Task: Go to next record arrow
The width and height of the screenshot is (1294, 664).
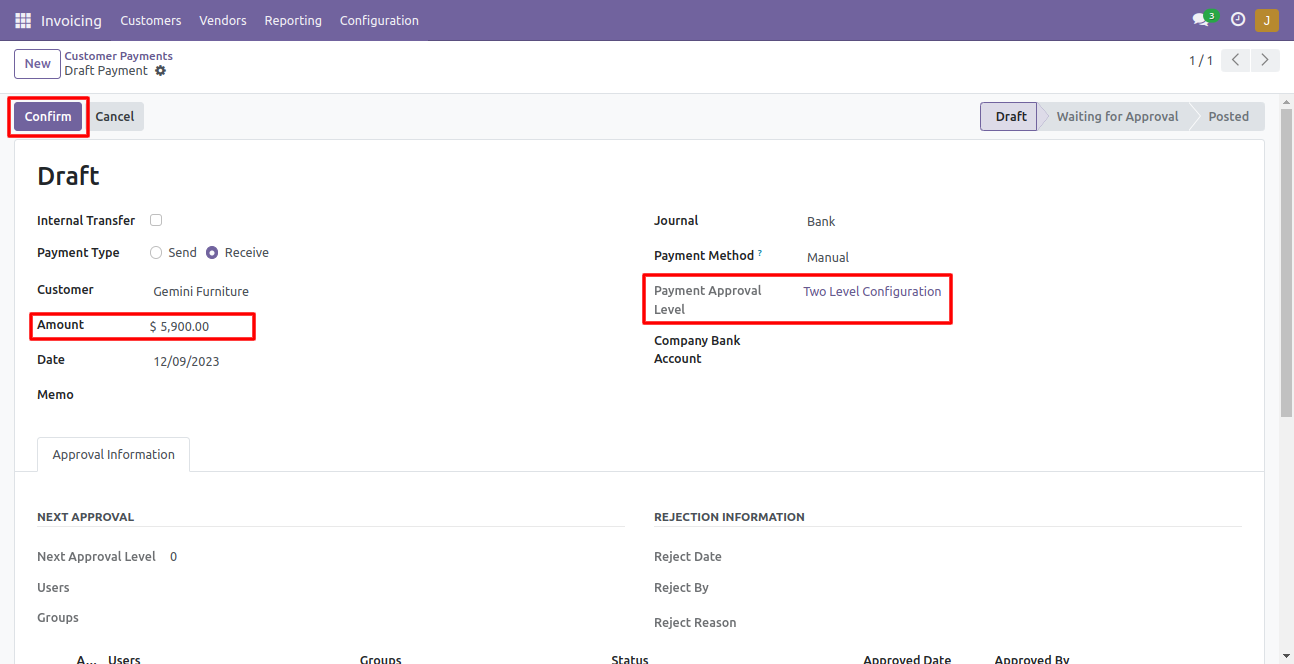Action: (1266, 61)
